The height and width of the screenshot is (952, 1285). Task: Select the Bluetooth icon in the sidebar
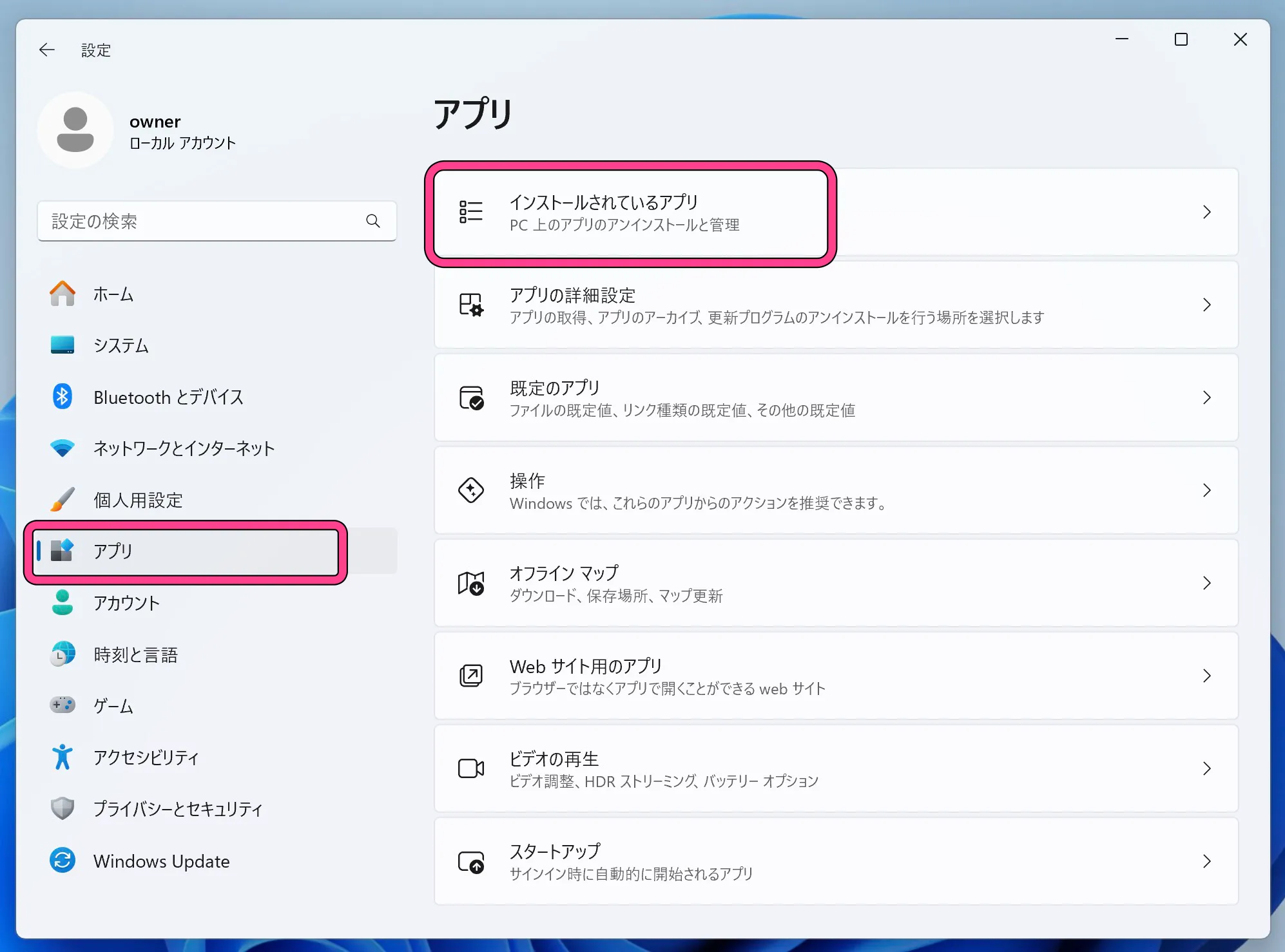(x=62, y=397)
